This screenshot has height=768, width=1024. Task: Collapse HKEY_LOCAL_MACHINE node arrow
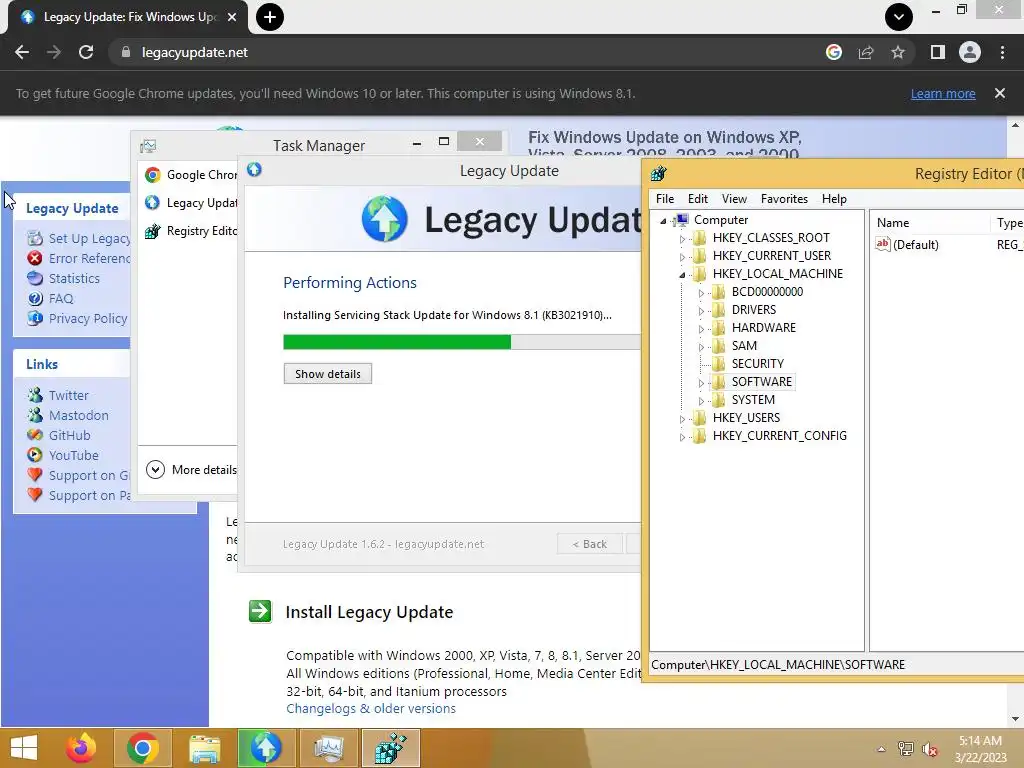(x=682, y=275)
